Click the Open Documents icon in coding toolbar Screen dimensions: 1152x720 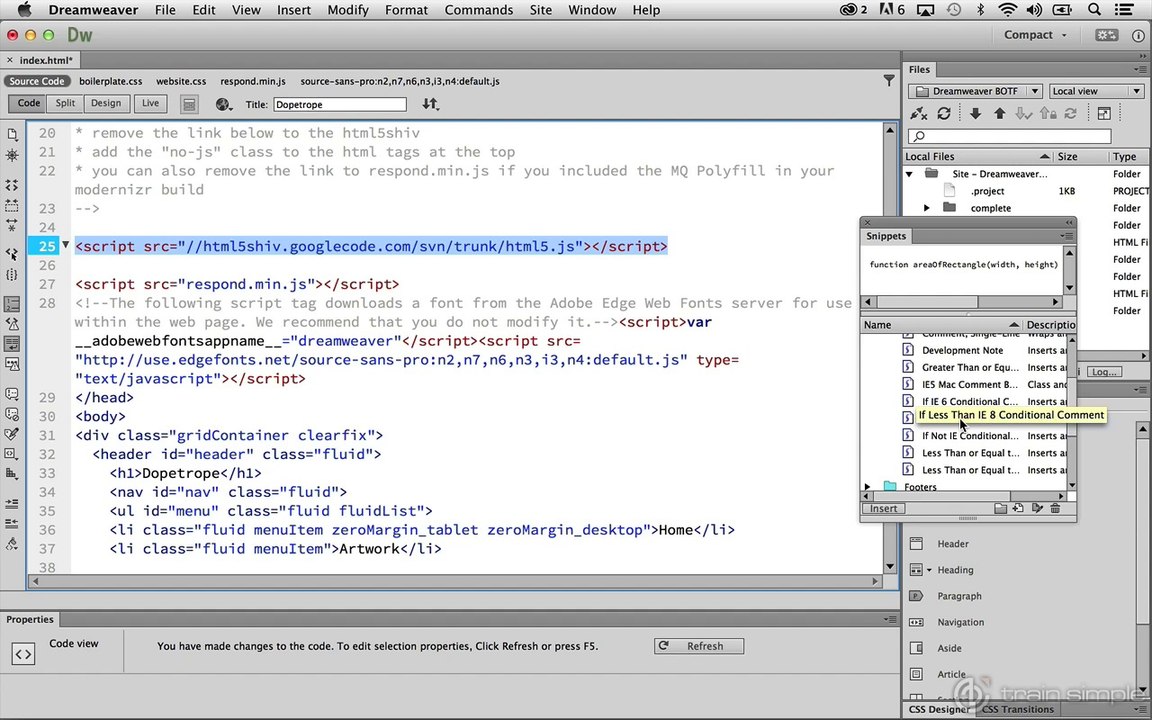tap(12, 134)
